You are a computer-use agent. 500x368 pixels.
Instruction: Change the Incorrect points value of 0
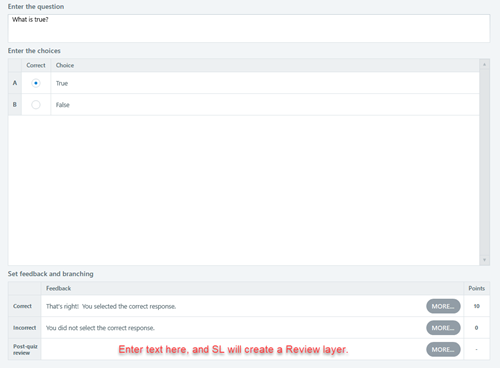tap(477, 328)
